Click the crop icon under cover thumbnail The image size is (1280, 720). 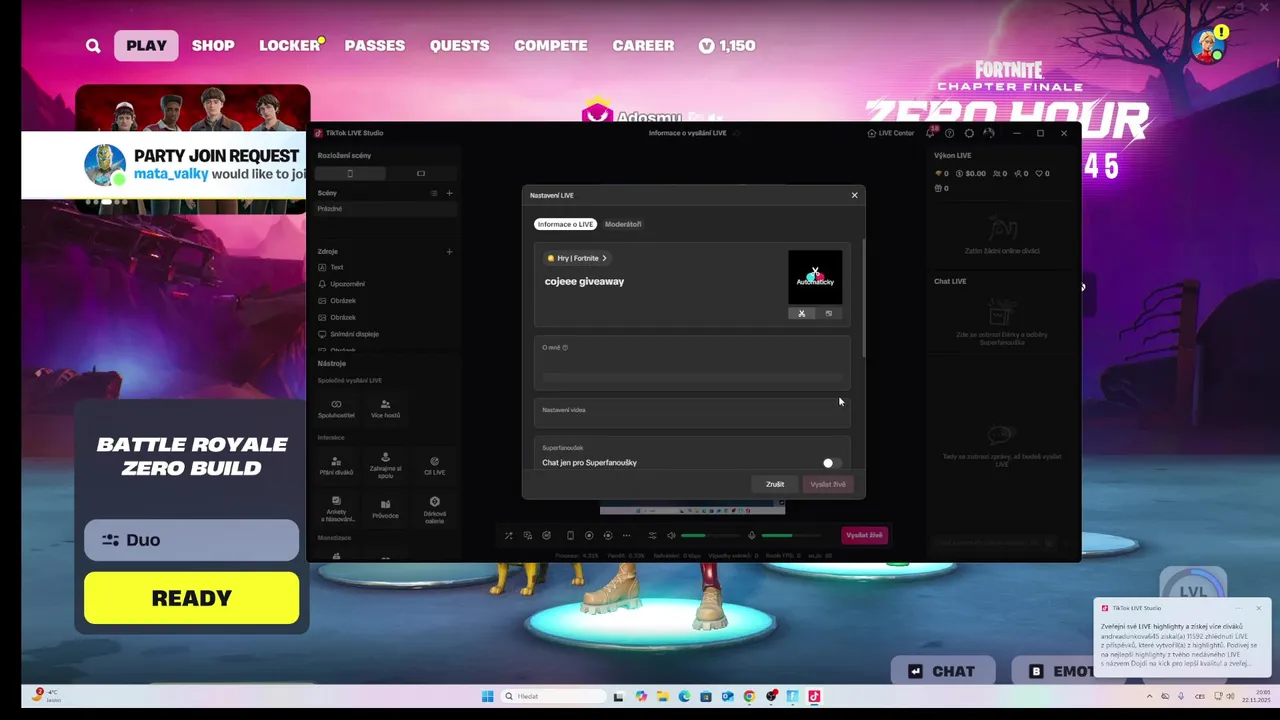(x=801, y=313)
